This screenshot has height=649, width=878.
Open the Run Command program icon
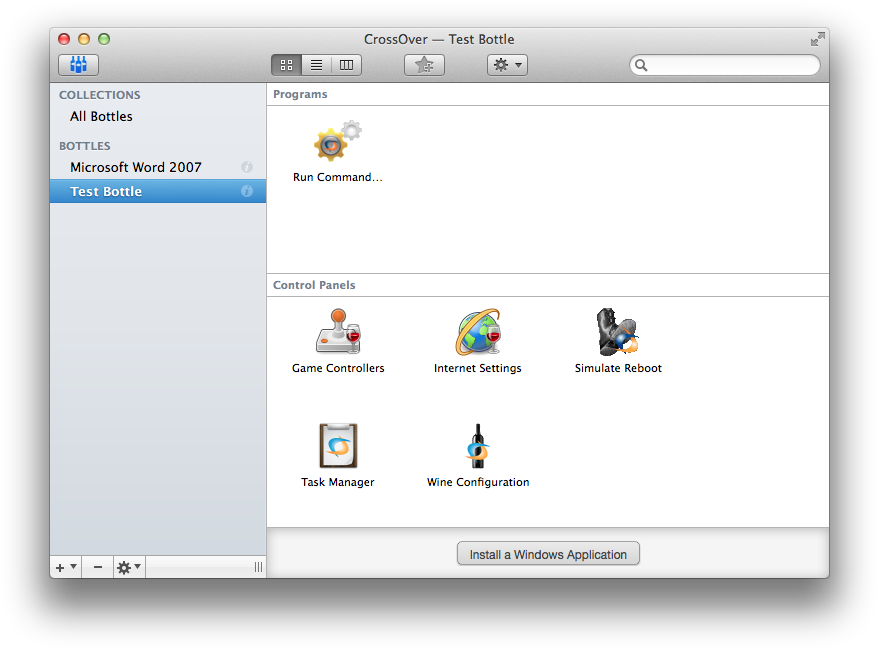tap(337, 145)
